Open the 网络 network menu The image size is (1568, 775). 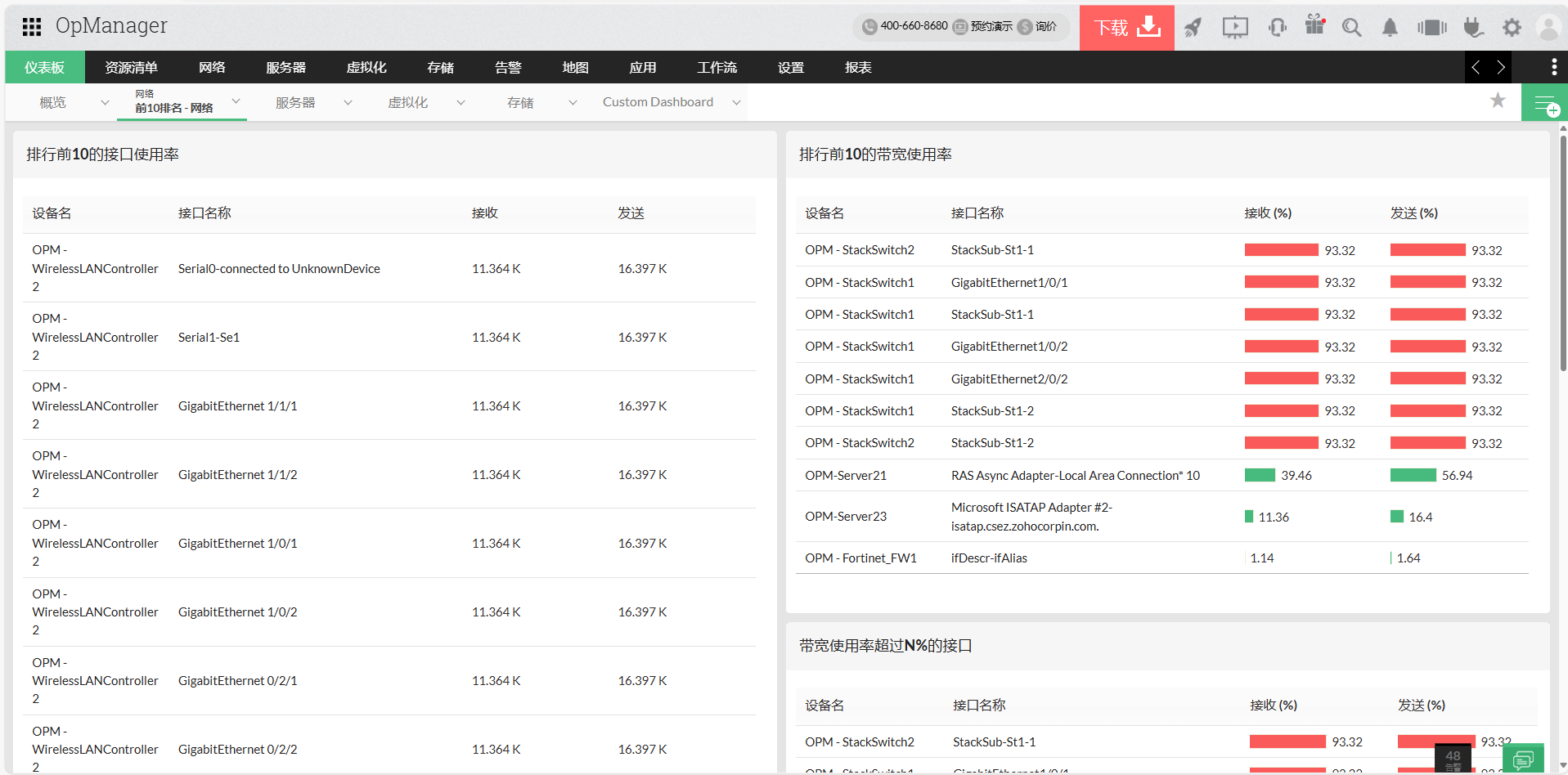(212, 67)
